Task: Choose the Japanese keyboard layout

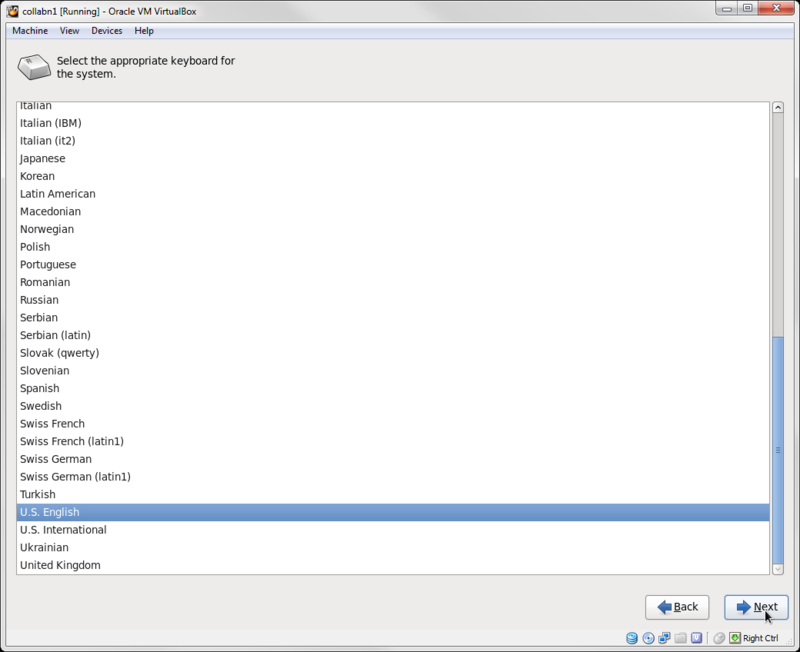Action: (393, 159)
